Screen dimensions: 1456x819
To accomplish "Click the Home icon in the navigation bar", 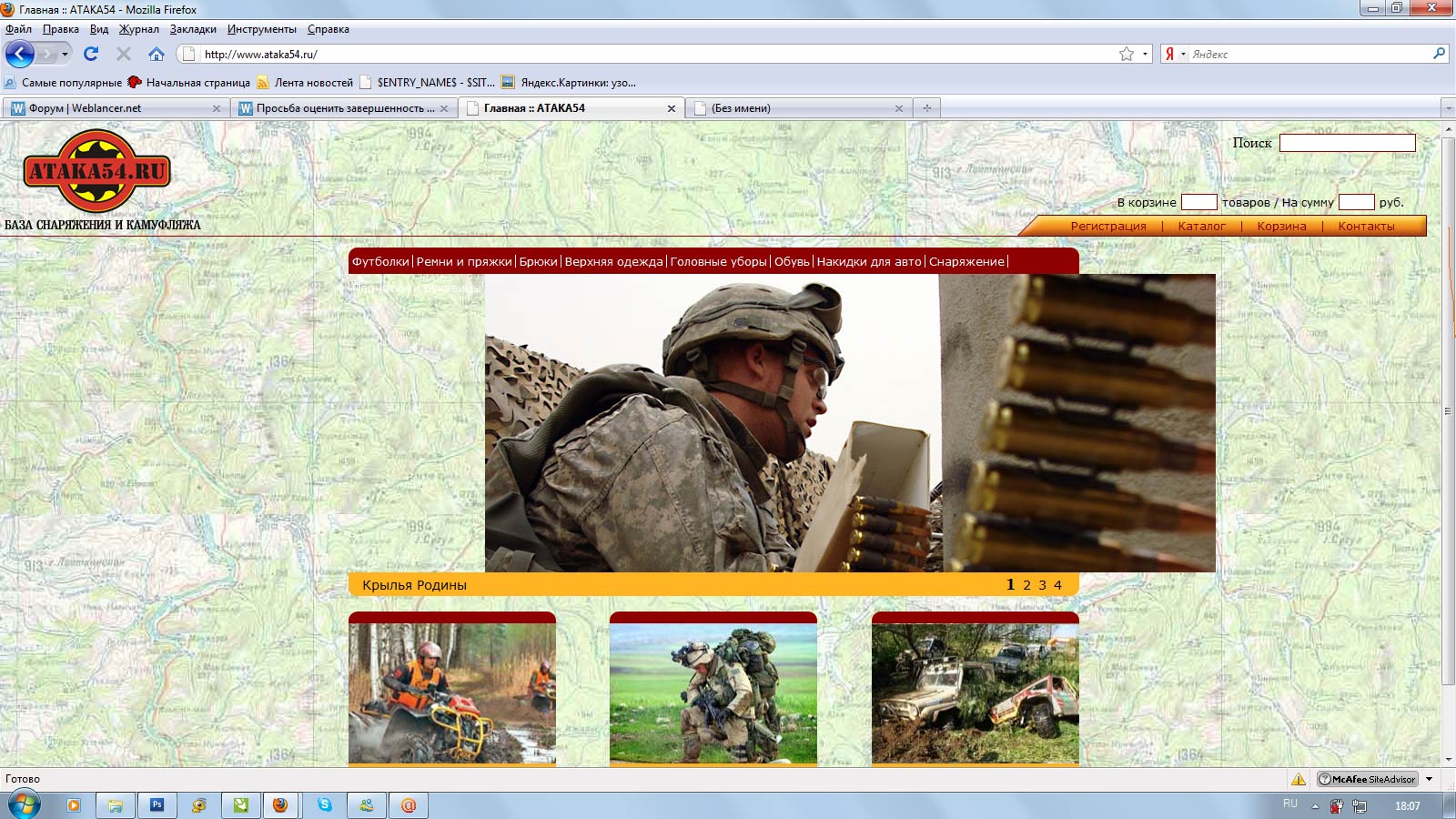I will pyautogui.click(x=157, y=55).
